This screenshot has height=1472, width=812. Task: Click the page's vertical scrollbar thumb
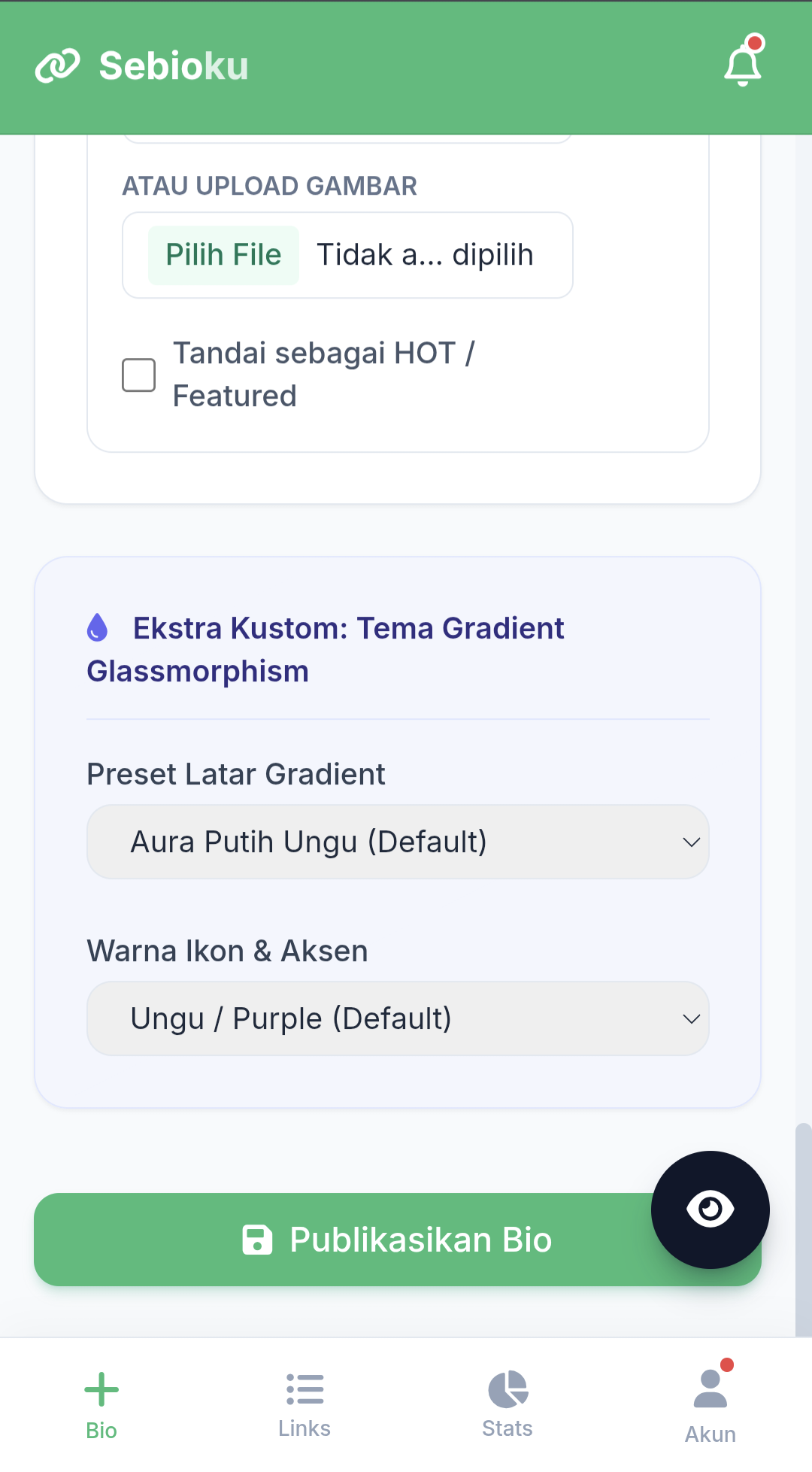[x=803, y=1226]
